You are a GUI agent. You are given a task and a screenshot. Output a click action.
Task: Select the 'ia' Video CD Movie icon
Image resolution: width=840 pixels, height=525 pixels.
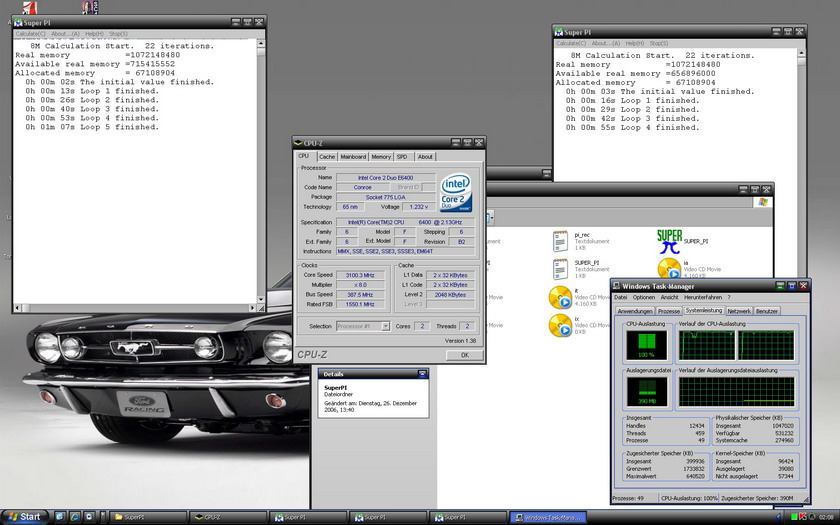pyautogui.click(x=669, y=268)
